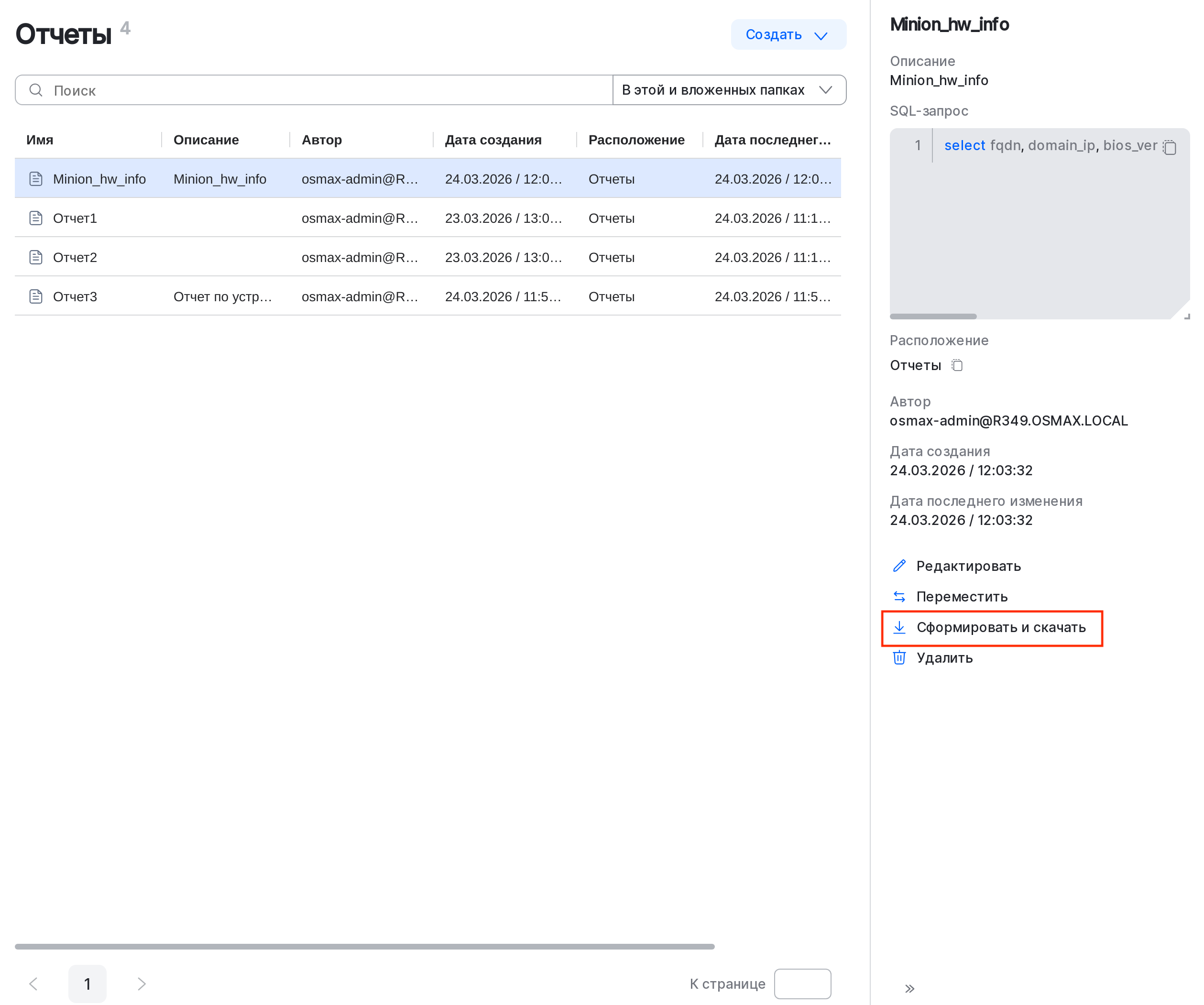The width and height of the screenshot is (1204, 1005).
Task: Click the swap arrows icon for Переместить
Action: tap(899, 597)
